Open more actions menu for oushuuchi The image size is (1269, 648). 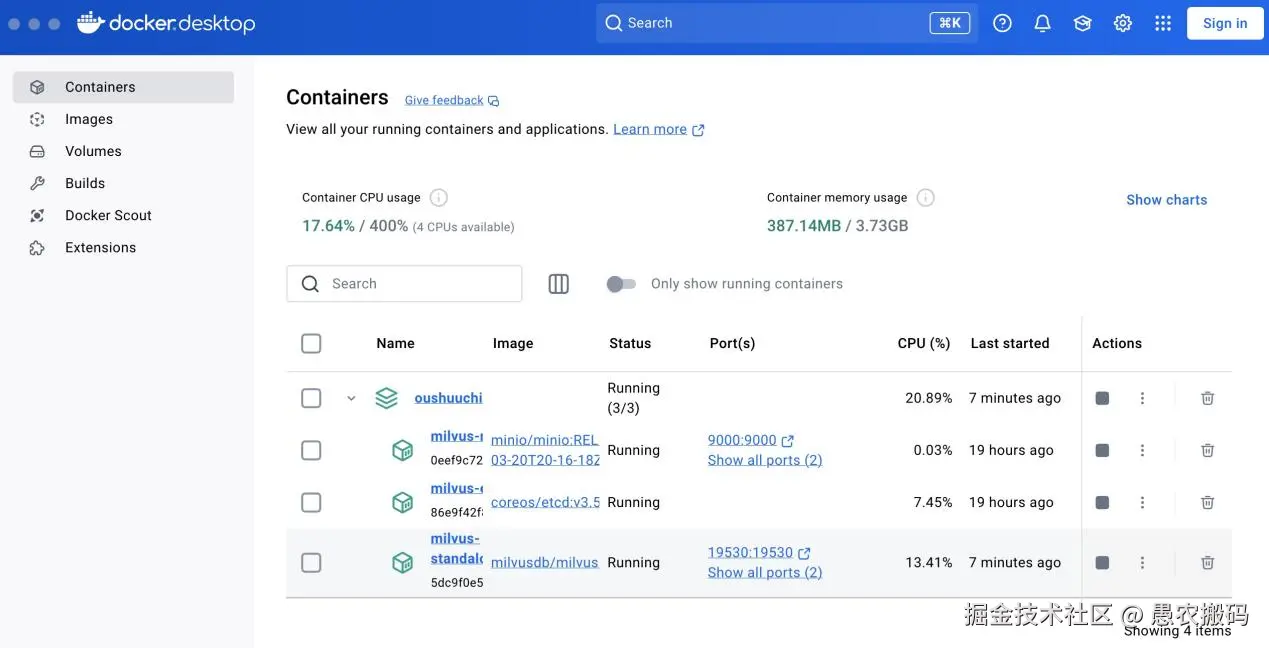(x=1142, y=398)
